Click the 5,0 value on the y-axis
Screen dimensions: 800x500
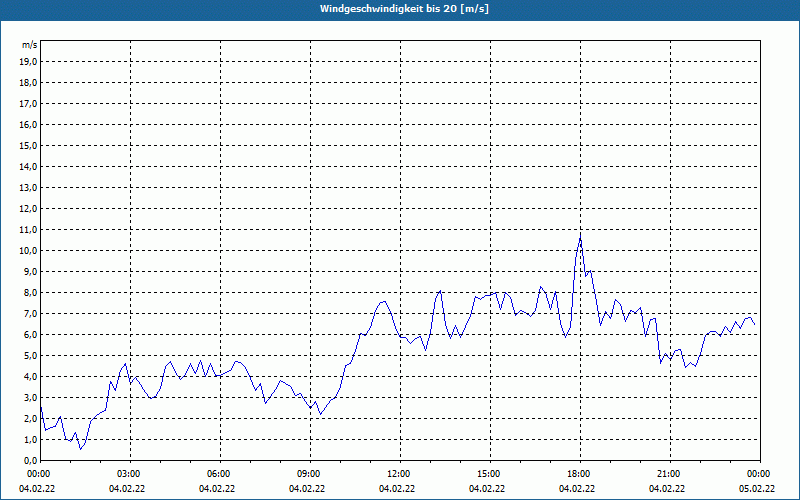[x=30, y=356]
